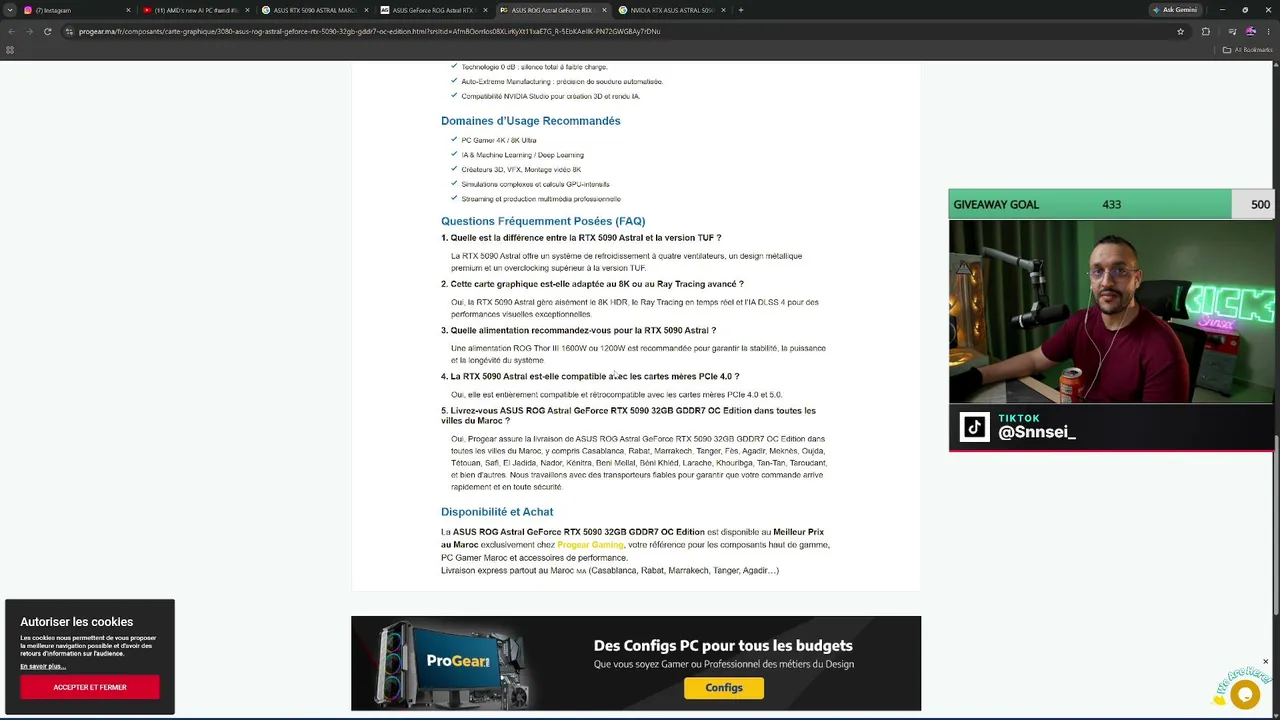Click the Ask Gemini button

pyautogui.click(x=1175, y=10)
